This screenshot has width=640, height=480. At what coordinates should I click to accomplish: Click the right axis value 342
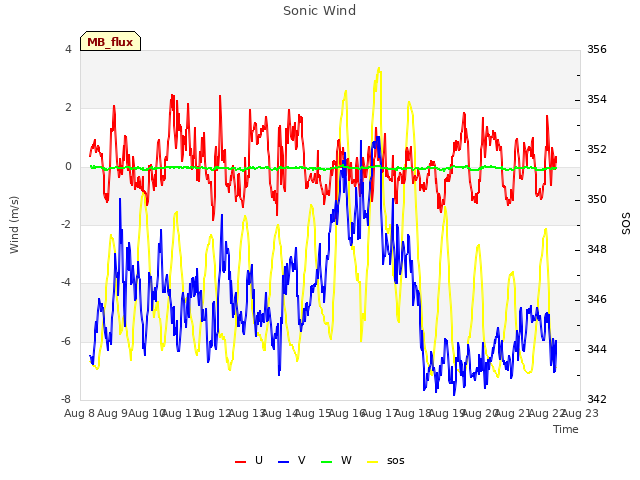point(597,399)
